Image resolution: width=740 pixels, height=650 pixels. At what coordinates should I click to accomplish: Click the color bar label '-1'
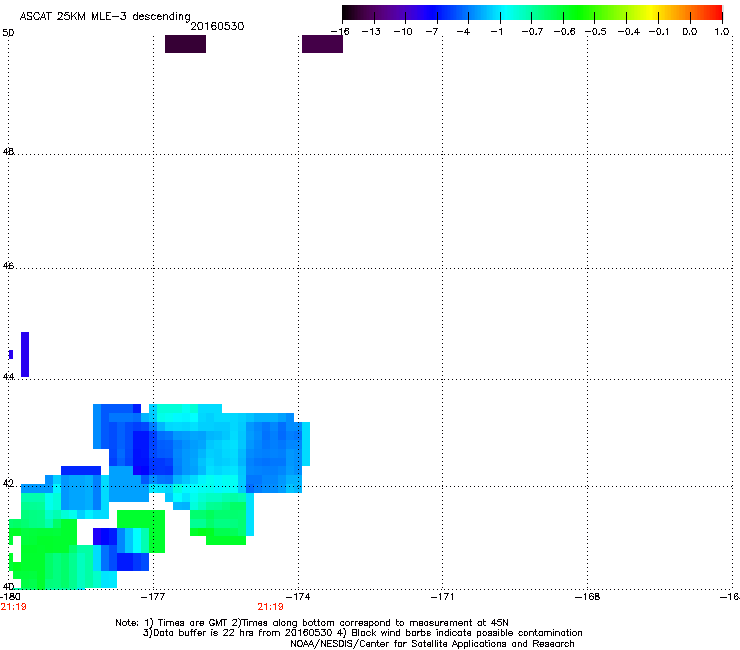(x=496, y=32)
